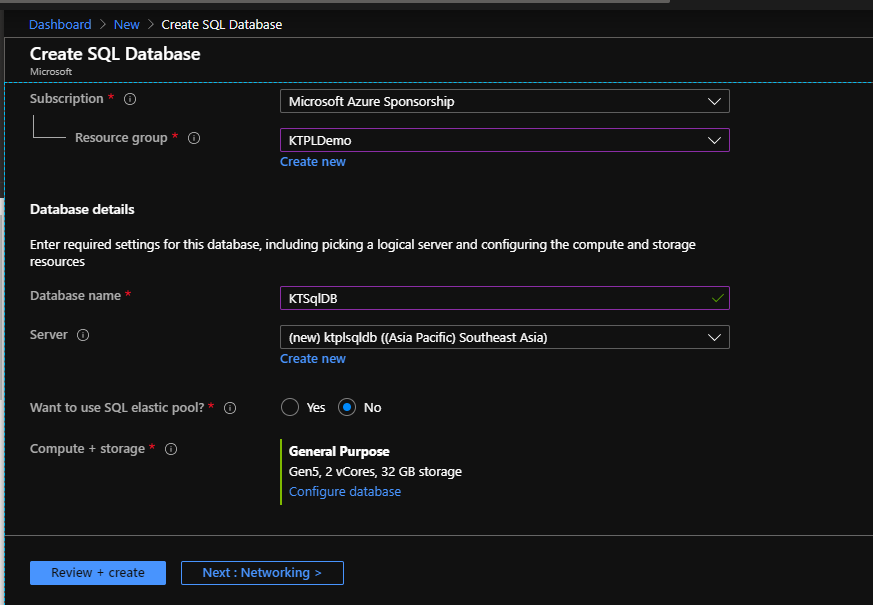Select the Database name label
873x605 pixels.
(75, 296)
